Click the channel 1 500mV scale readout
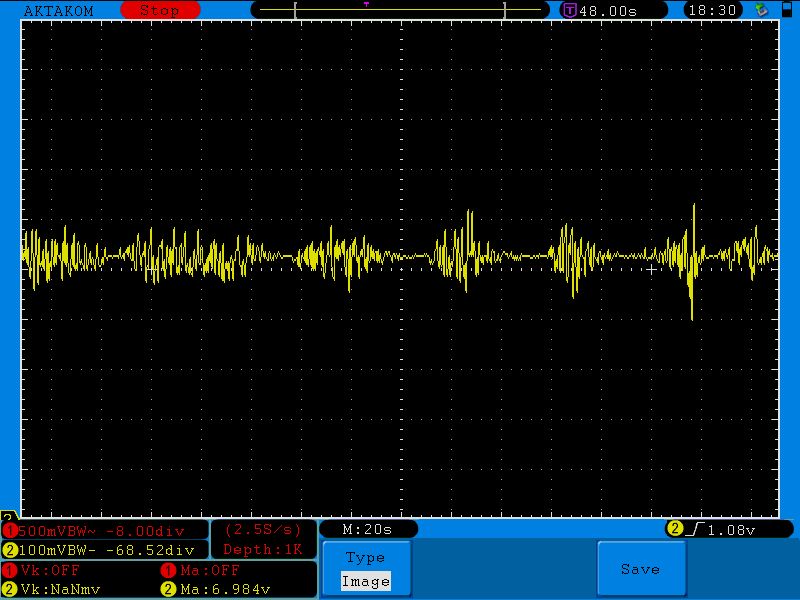This screenshot has height=600, width=800. pyautogui.click(x=101, y=531)
